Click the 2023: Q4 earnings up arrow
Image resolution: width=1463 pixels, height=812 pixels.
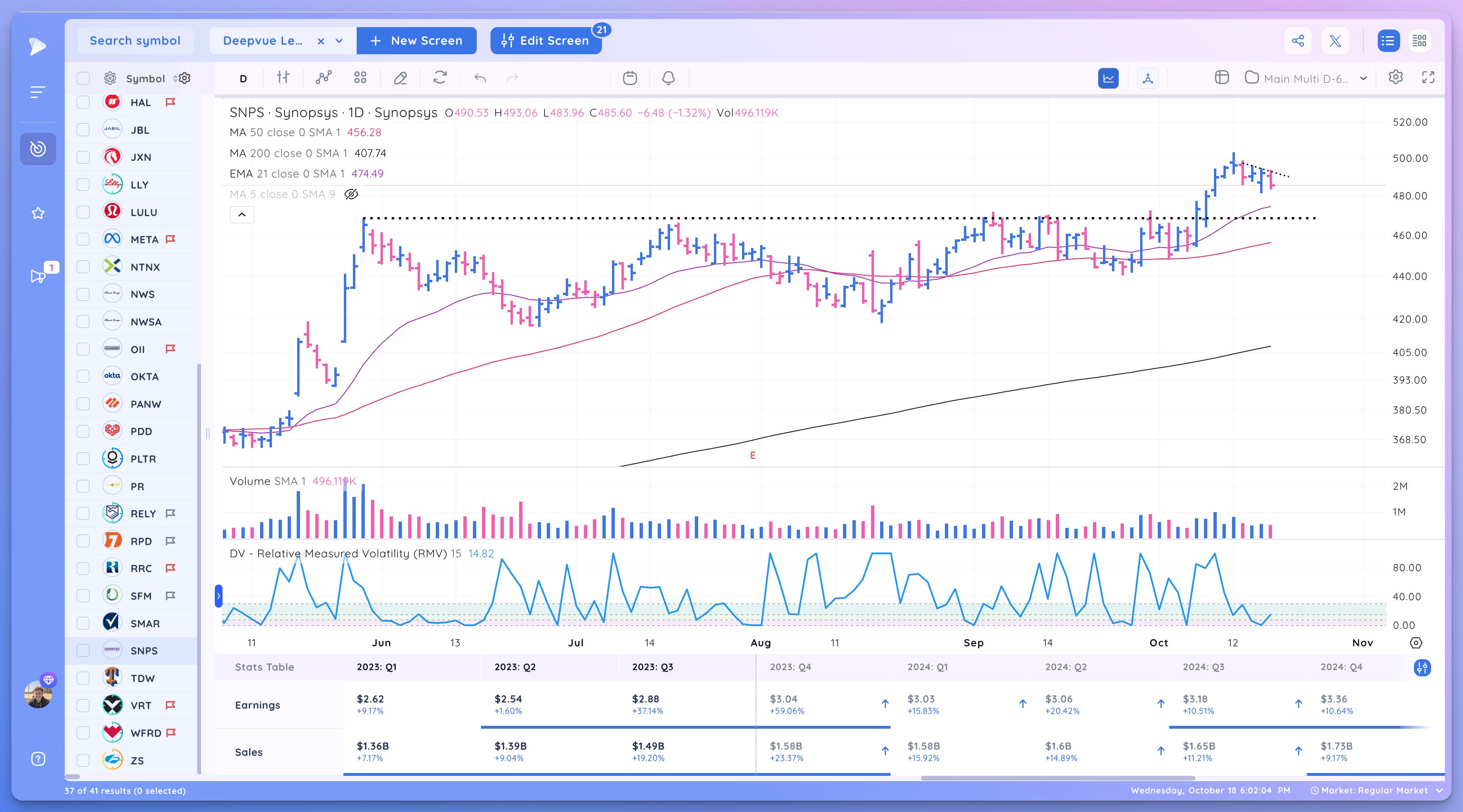tap(885, 703)
